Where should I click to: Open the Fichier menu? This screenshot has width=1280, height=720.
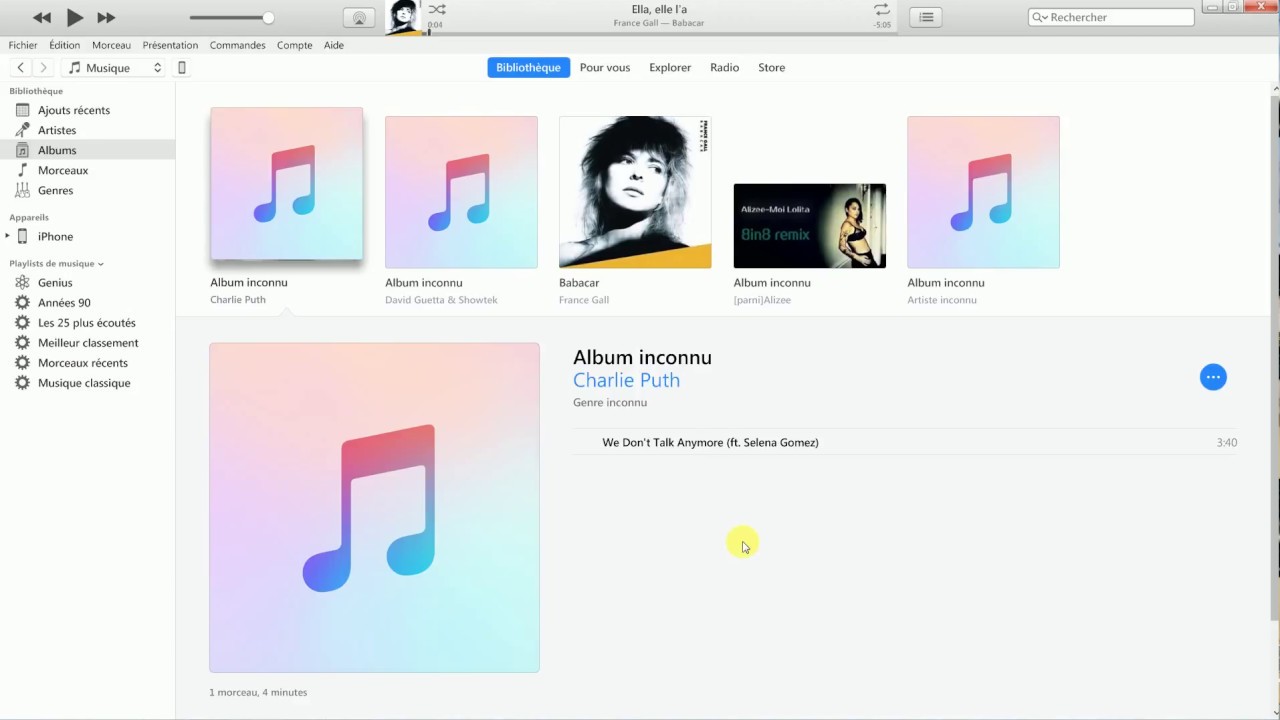click(x=23, y=45)
